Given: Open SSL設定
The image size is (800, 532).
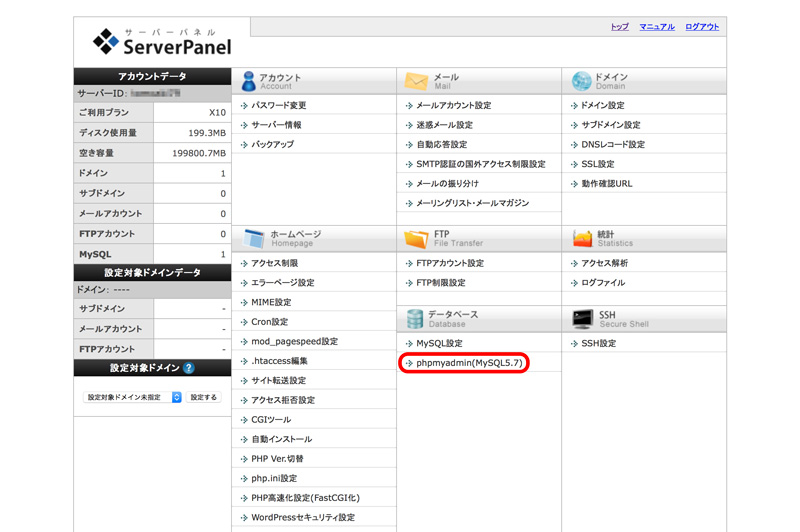Looking at the screenshot, I should click(597, 164).
